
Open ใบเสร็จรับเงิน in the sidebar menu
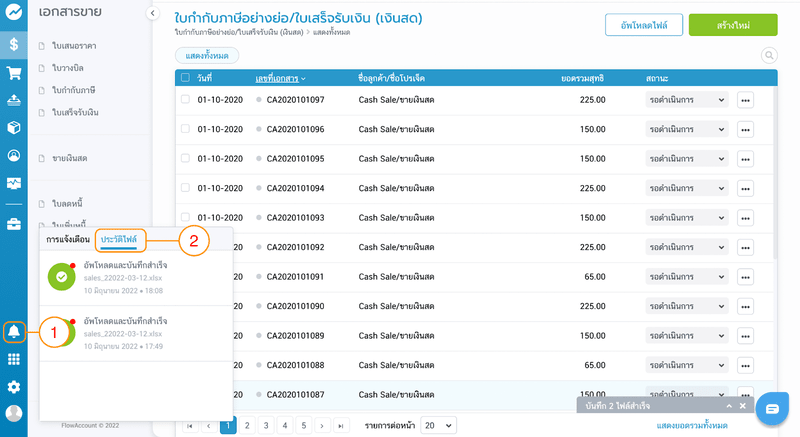click(x=75, y=113)
